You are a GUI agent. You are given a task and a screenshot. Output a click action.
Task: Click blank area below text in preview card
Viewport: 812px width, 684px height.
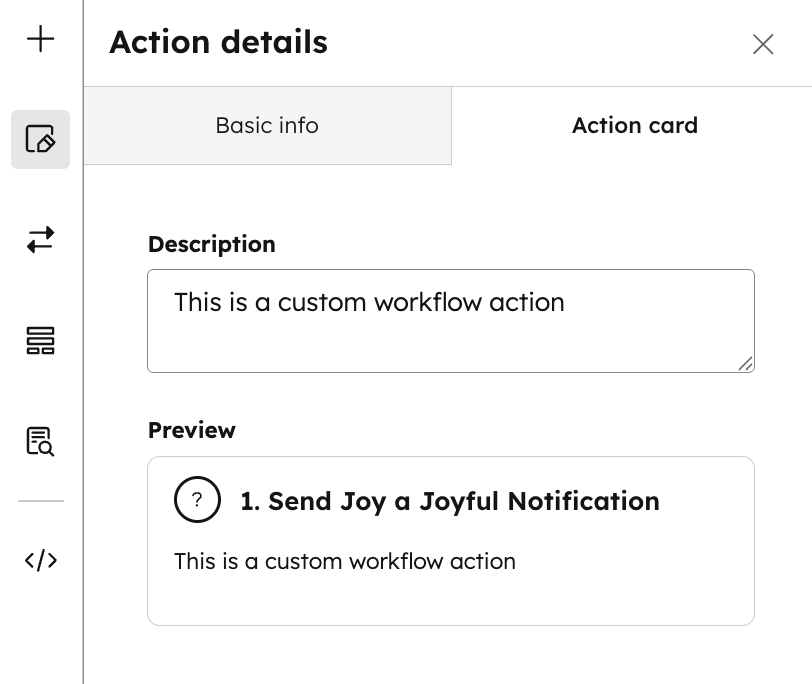point(450,600)
